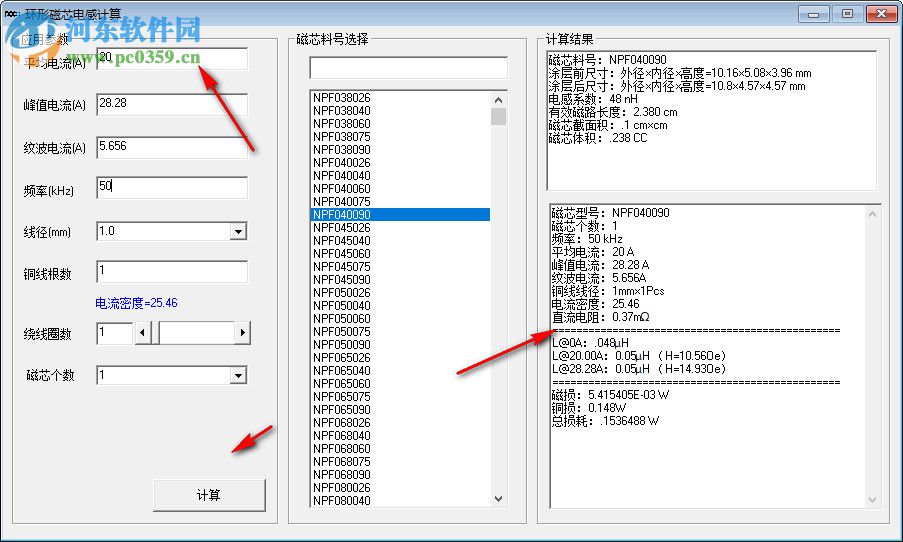Open the 磁芯个数 dropdown
The image size is (903, 542).
[x=238, y=376]
